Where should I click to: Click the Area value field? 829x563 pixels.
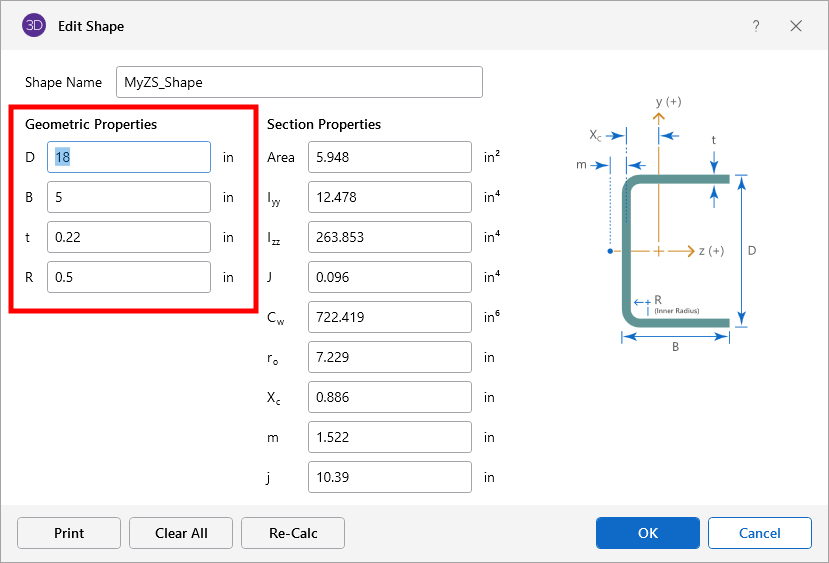[x=389, y=157]
